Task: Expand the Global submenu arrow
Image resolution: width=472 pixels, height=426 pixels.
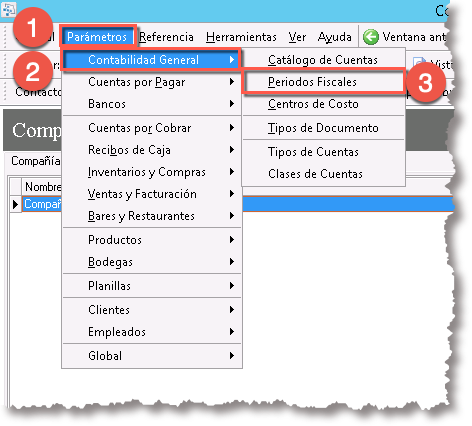Action: 232,356
